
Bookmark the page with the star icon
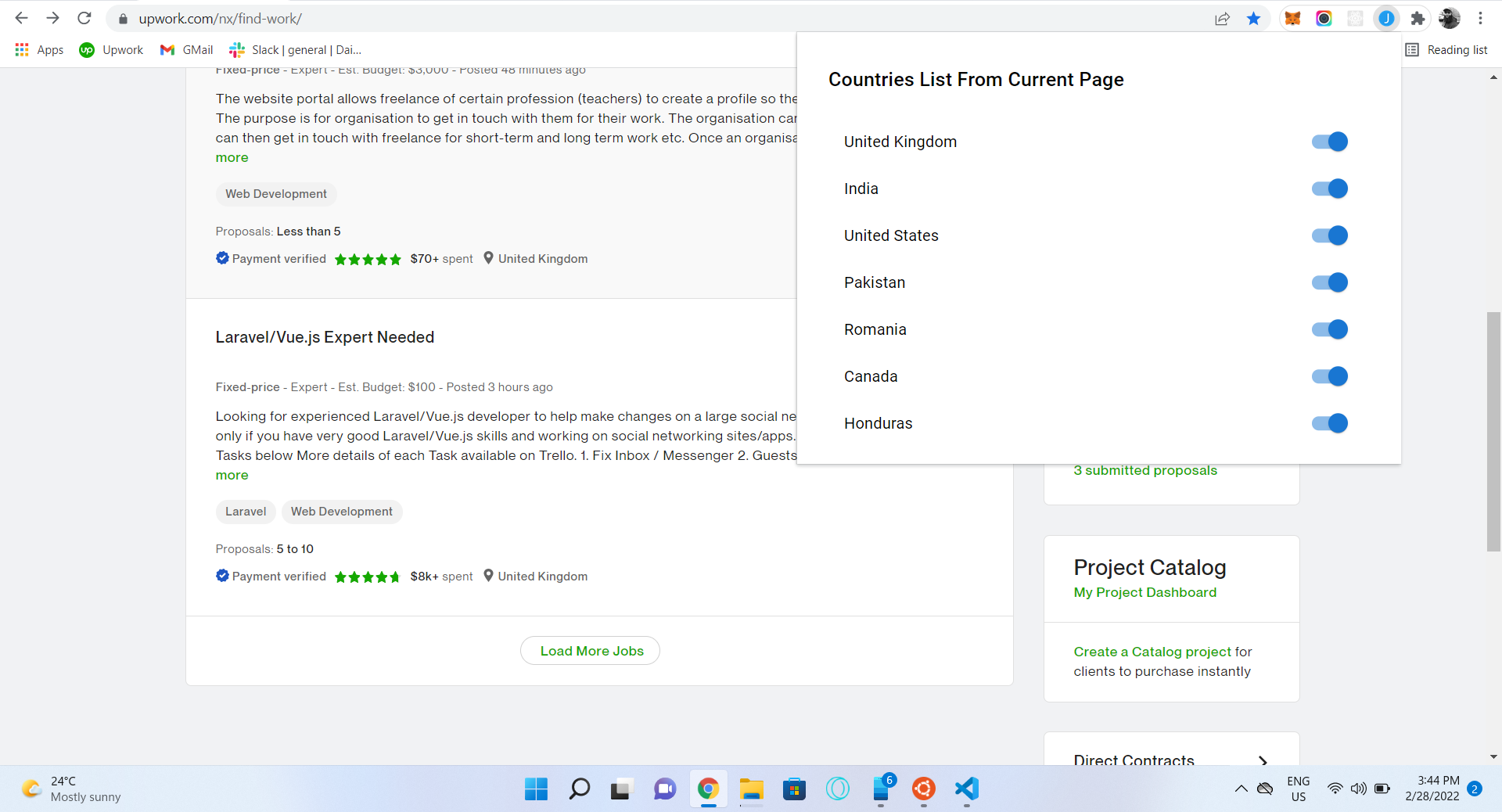[x=1253, y=18]
